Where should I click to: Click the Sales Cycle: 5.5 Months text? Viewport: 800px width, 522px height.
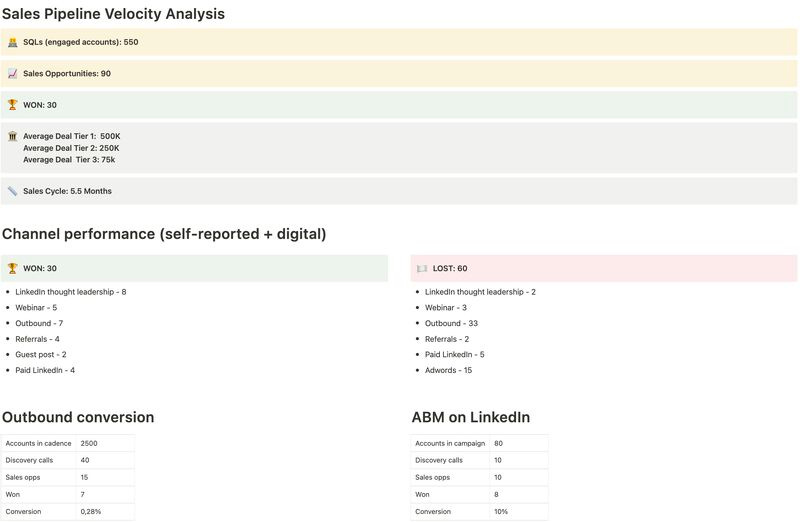point(67,191)
